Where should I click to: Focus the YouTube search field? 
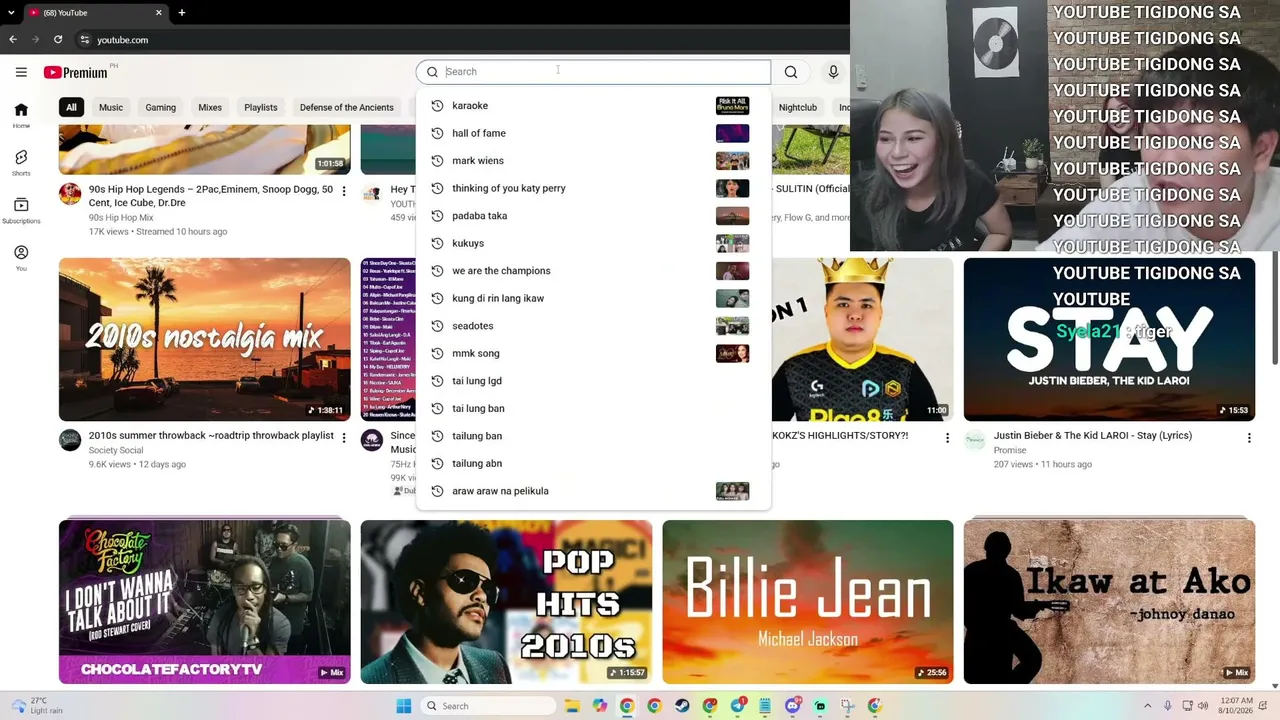(593, 72)
